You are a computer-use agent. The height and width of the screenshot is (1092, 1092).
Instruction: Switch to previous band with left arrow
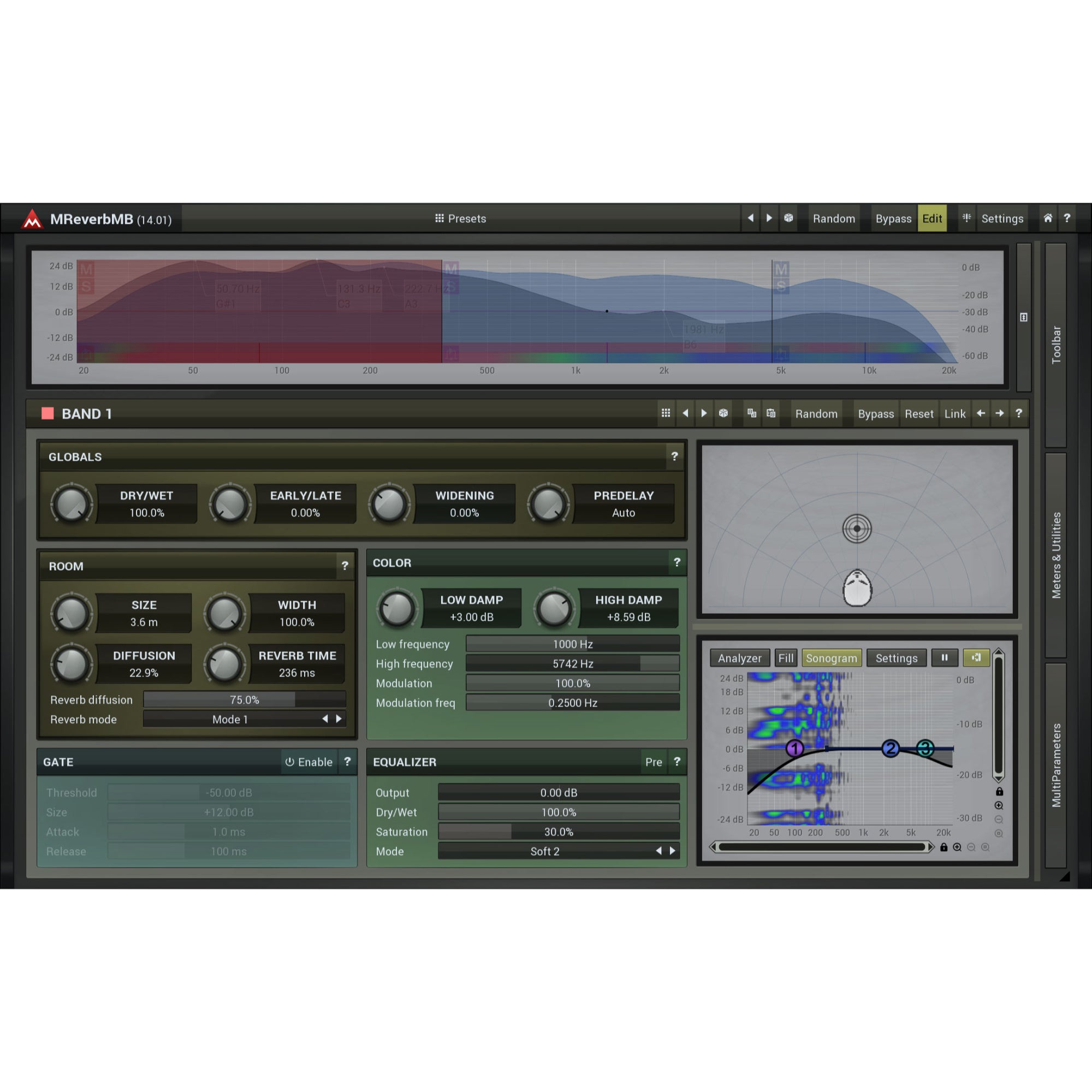[x=981, y=413]
